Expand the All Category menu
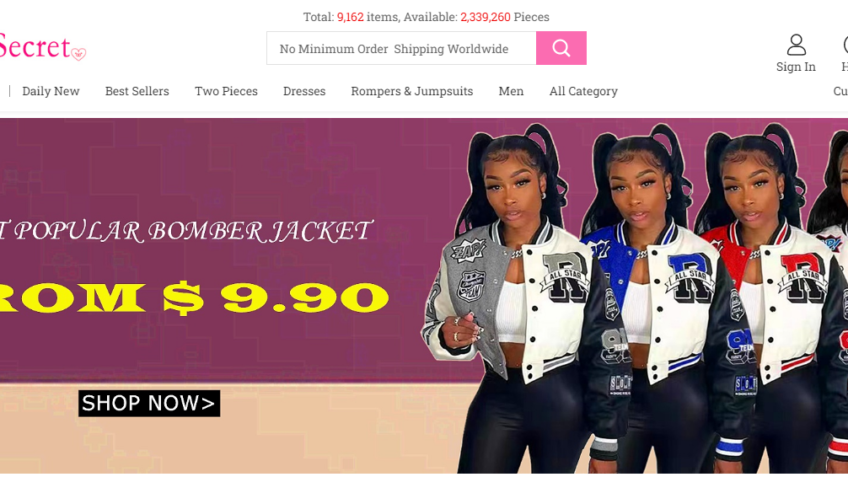 point(584,91)
